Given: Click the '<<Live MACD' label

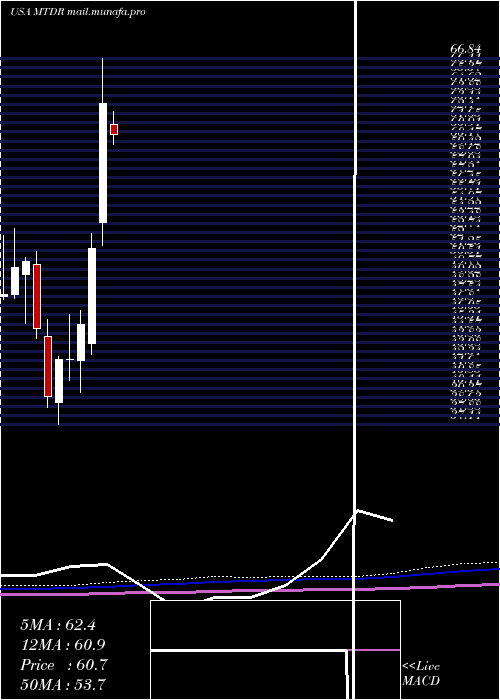Looking at the screenshot, I should [421, 673].
